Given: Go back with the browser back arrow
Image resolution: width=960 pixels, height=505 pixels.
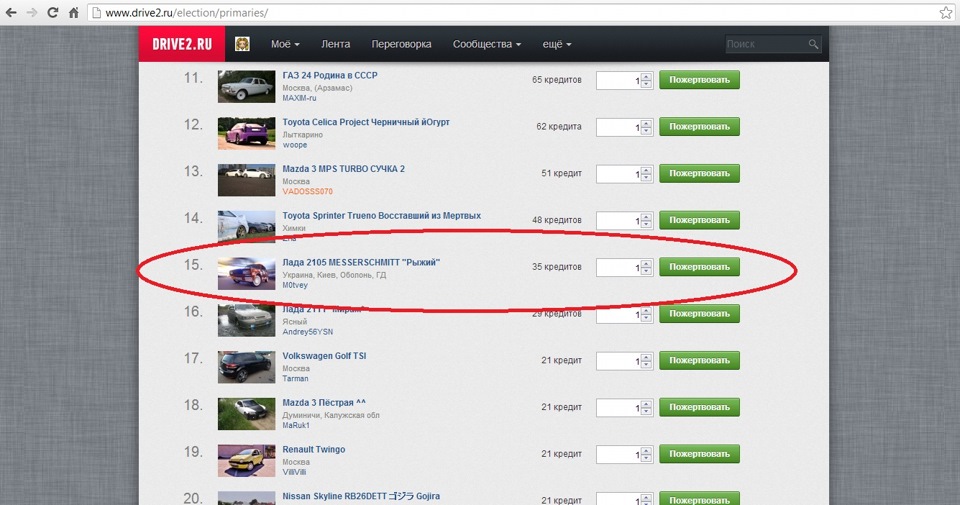Looking at the screenshot, I should coord(11,12).
